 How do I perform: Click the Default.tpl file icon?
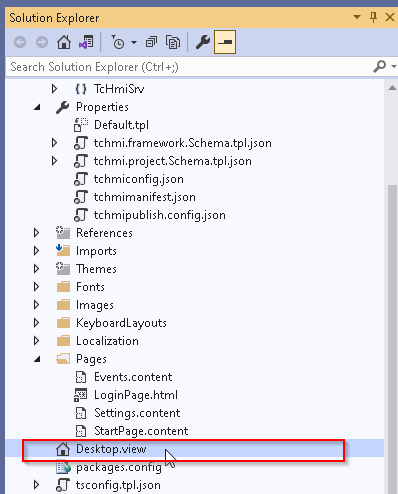click(x=81, y=125)
